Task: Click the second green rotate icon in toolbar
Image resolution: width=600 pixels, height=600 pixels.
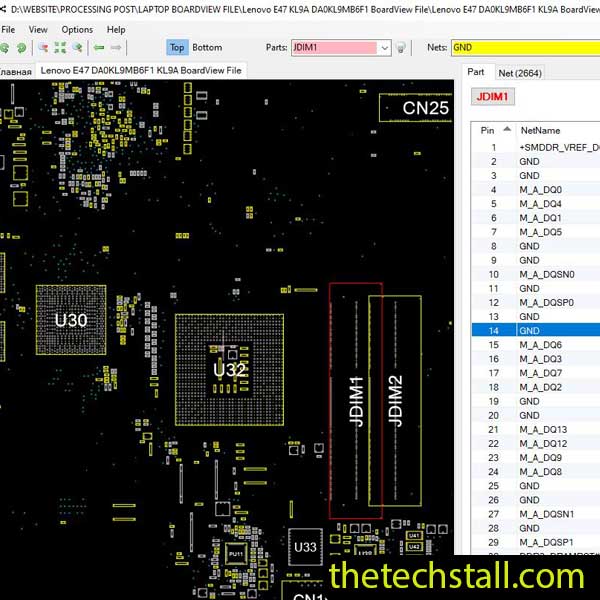Action: [22, 47]
